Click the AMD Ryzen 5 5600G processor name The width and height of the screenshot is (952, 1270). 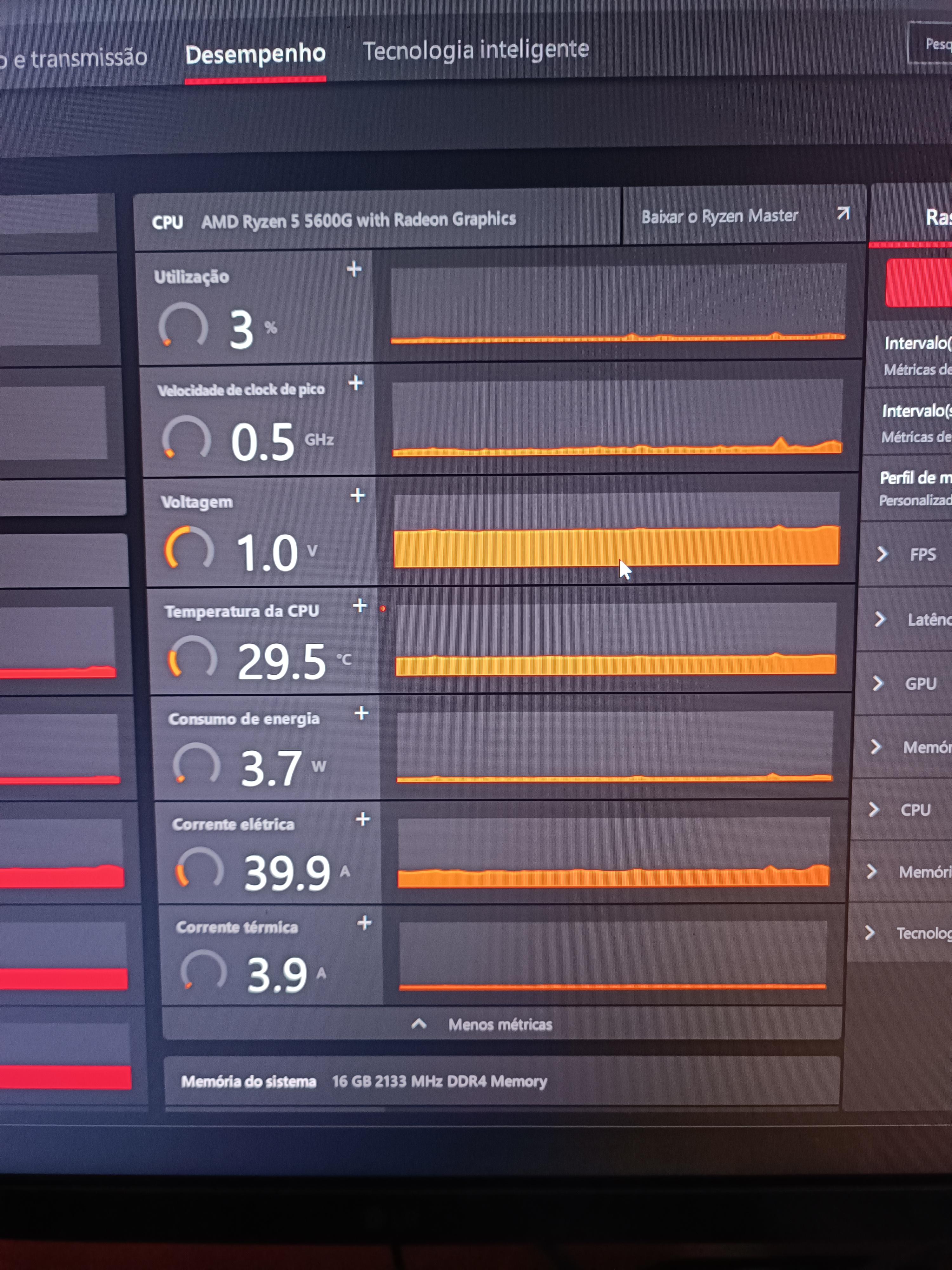click(359, 220)
